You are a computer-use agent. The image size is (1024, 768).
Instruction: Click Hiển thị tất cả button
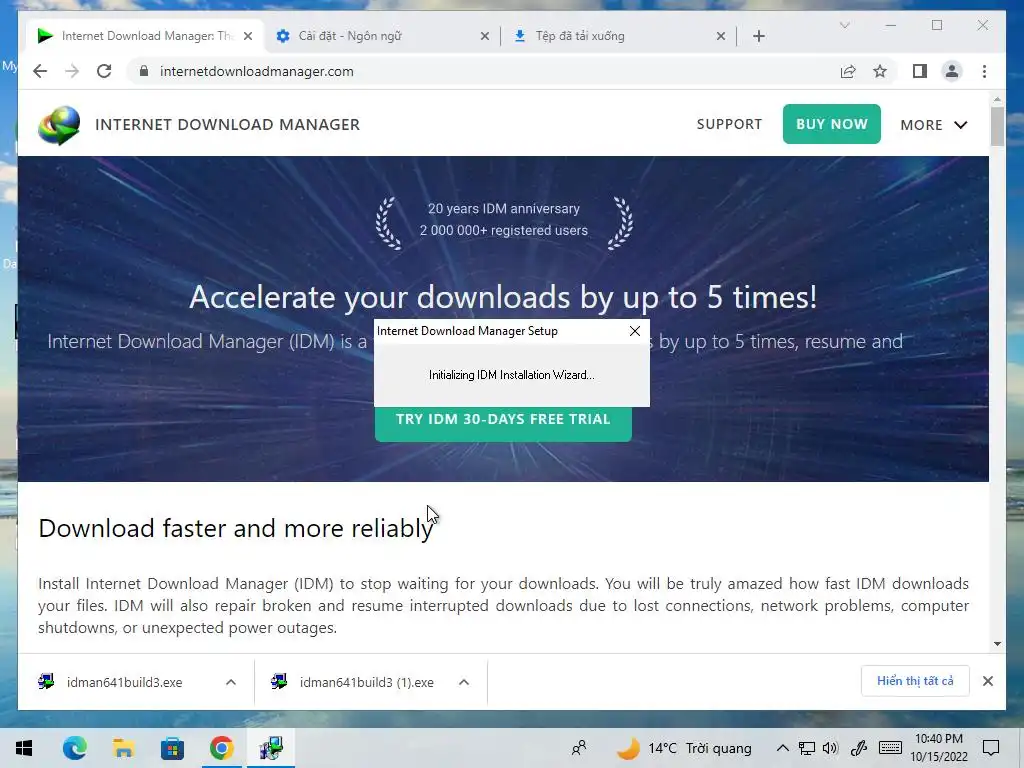(915, 680)
